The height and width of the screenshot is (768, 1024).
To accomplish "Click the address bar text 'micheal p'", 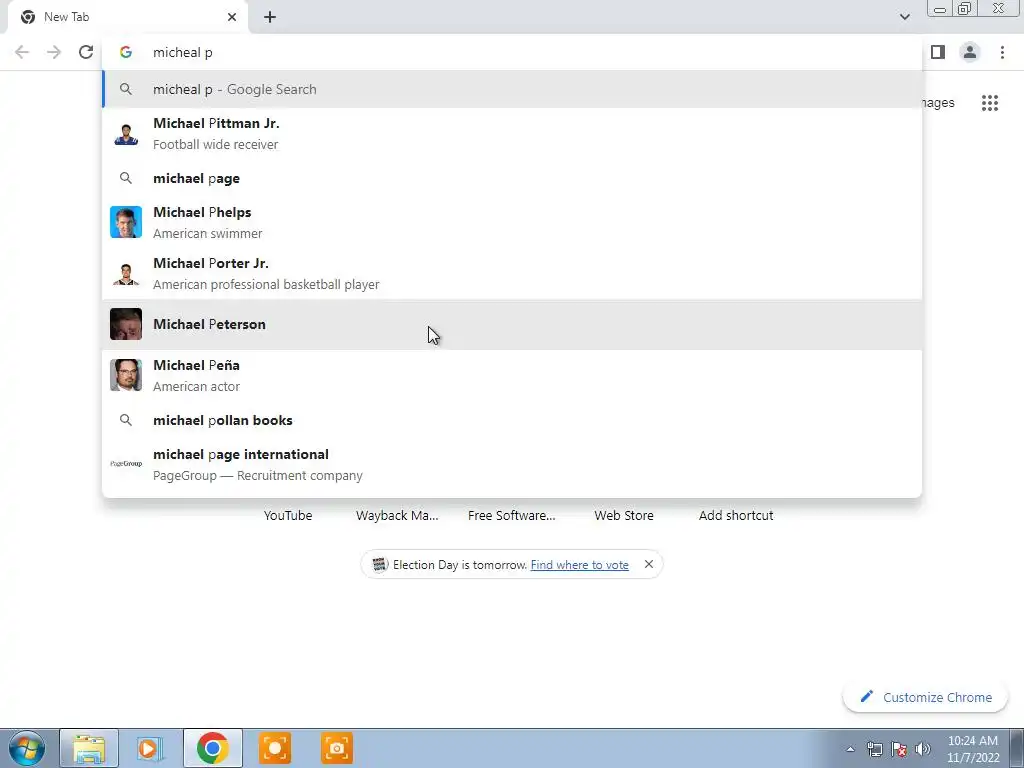I will [182, 52].
